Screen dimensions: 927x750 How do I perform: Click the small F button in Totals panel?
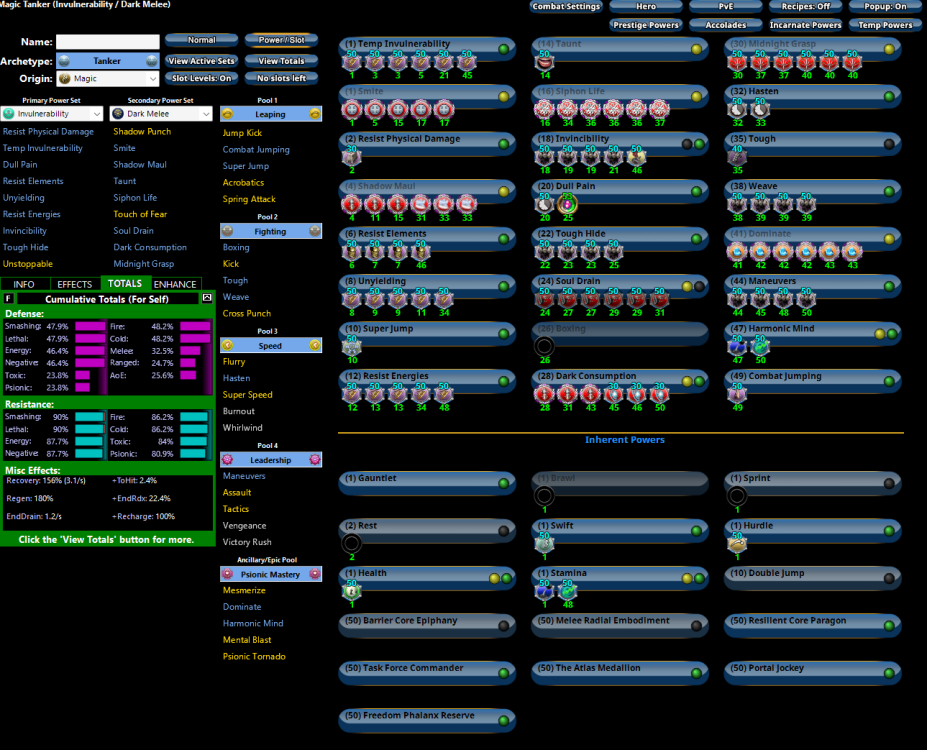point(9,298)
